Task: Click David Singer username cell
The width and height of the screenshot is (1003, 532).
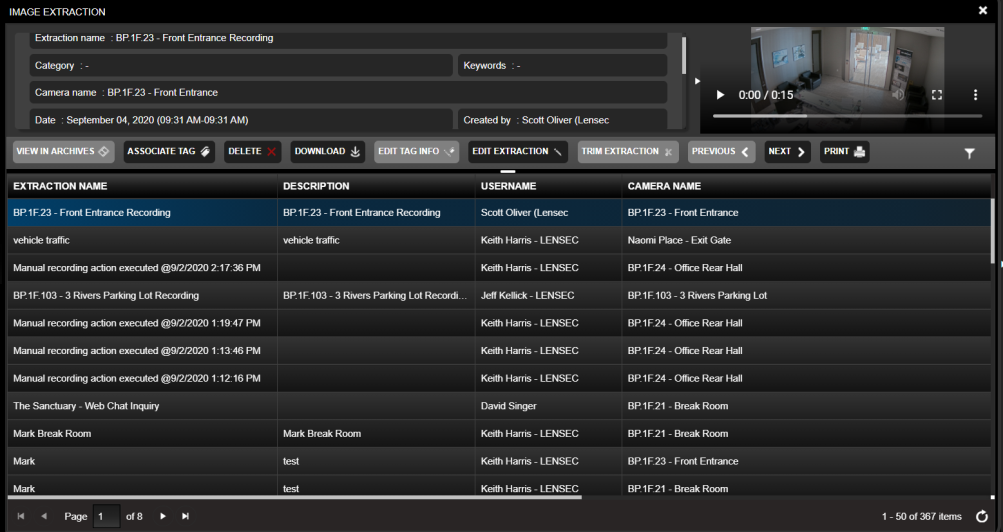Action: pos(548,405)
